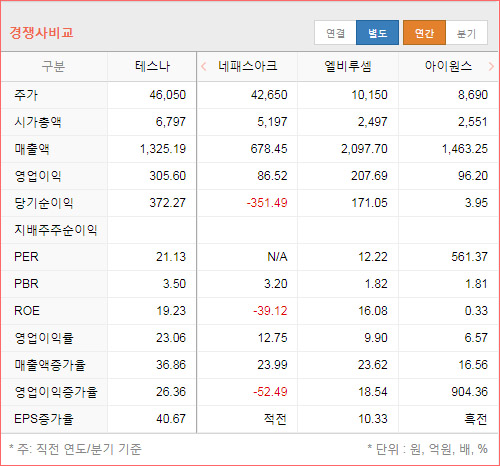The width and height of the screenshot is (500, 466).
Task: Click operating profit growth 904.36
Action: [x=470, y=392]
